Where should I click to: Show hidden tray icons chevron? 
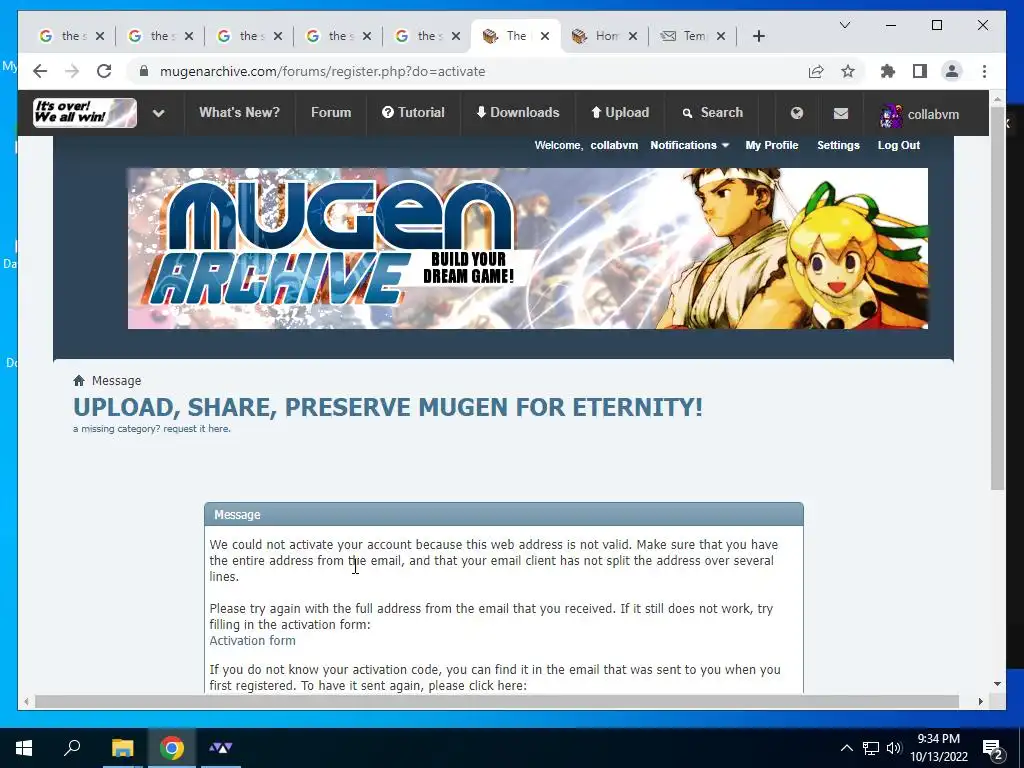point(846,748)
